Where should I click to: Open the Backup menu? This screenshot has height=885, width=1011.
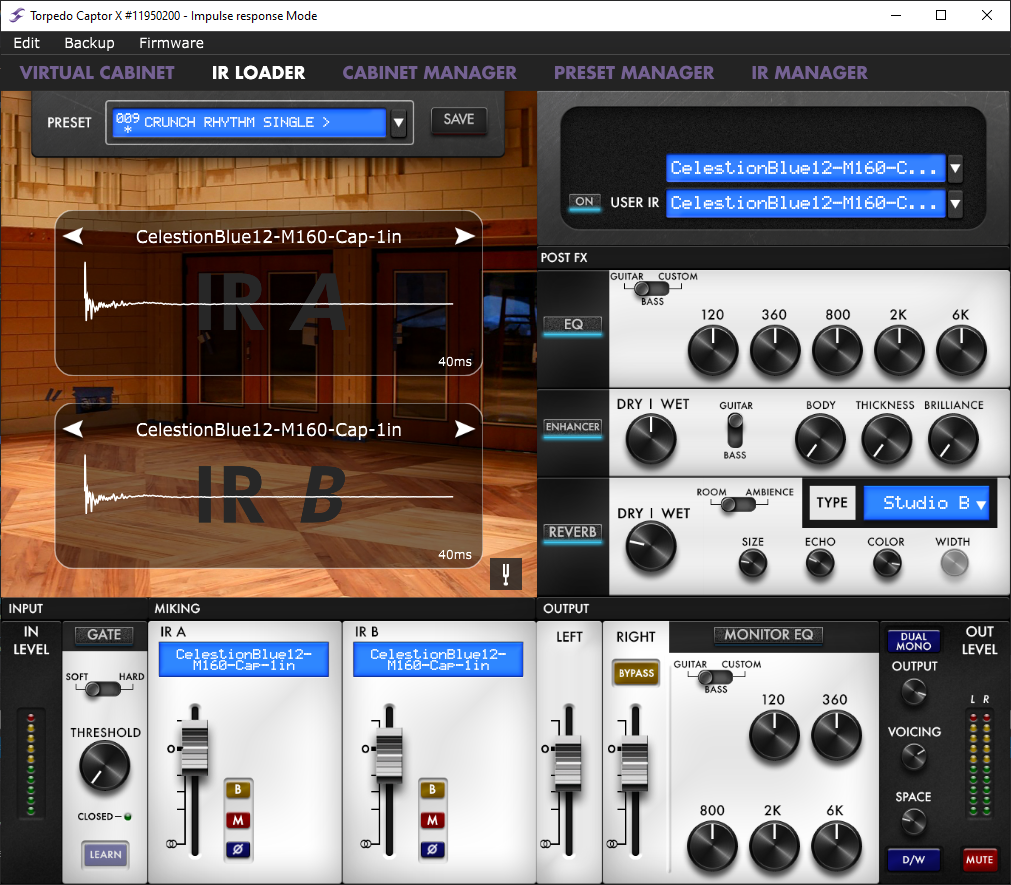[89, 43]
